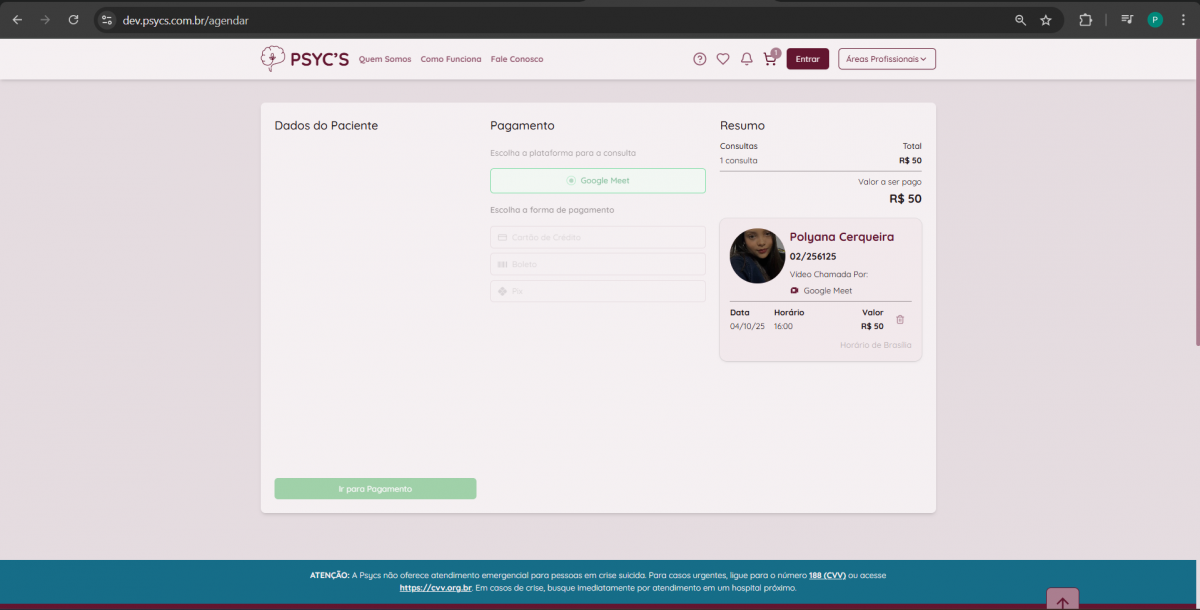Delete the consultation with trash icon
This screenshot has width=1200, height=610.
click(x=900, y=319)
